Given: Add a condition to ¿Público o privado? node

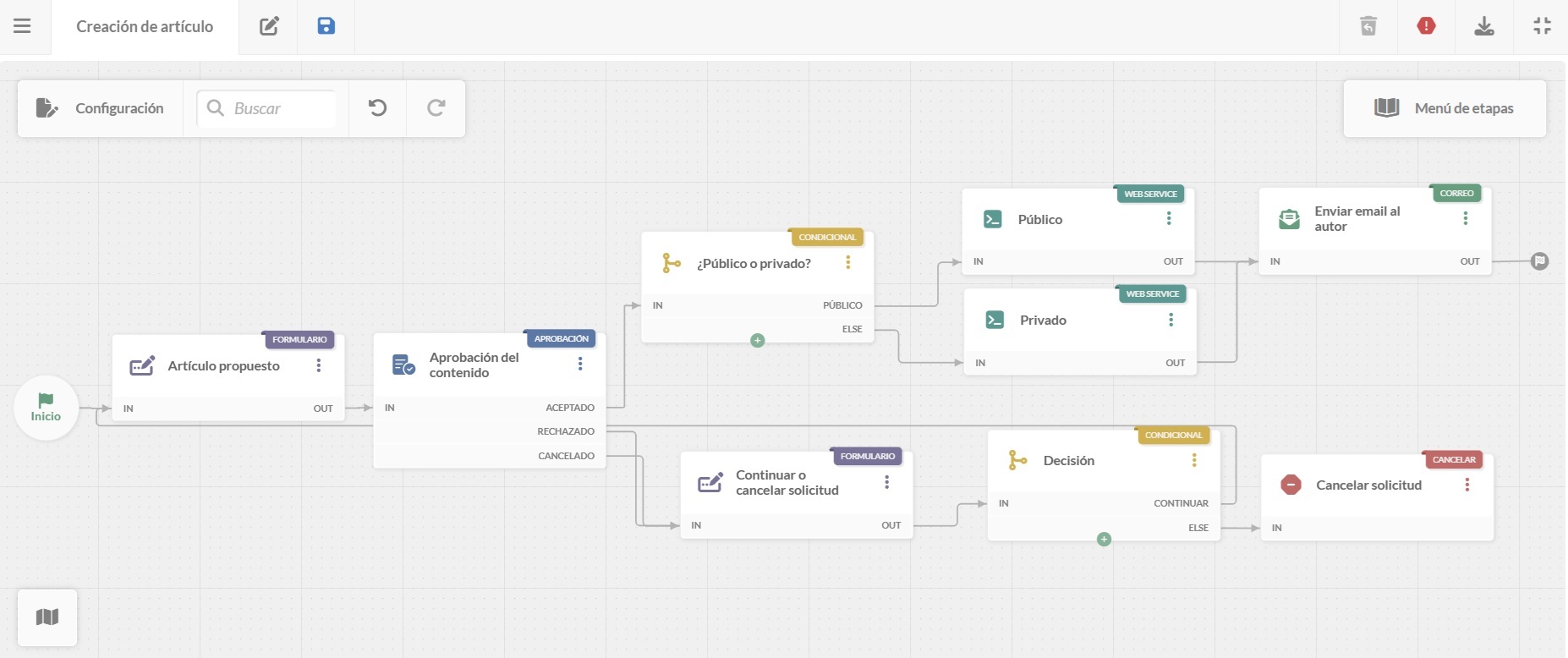Looking at the screenshot, I should click(758, 341).
